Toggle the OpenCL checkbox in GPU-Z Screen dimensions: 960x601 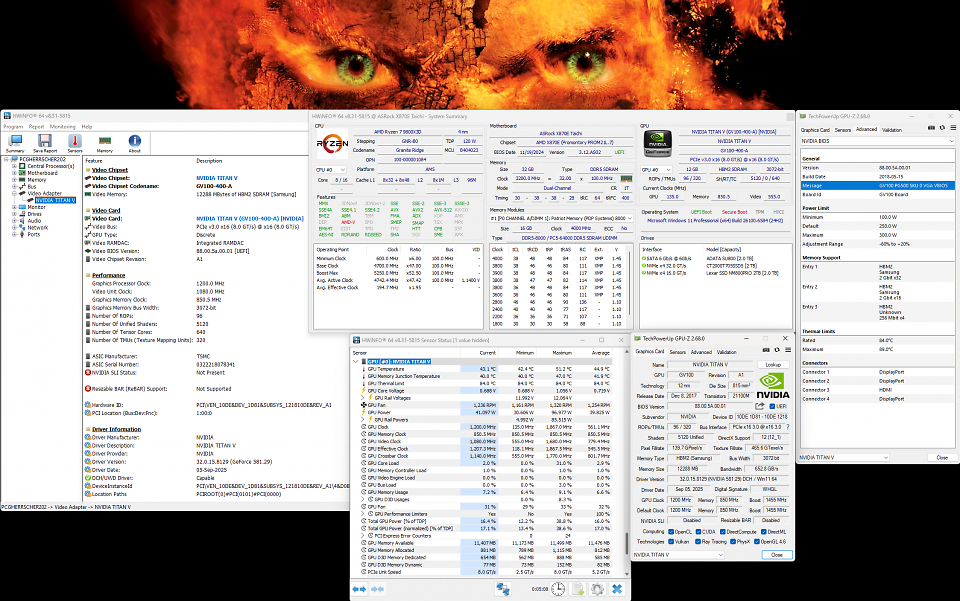[x=671, y=532]
